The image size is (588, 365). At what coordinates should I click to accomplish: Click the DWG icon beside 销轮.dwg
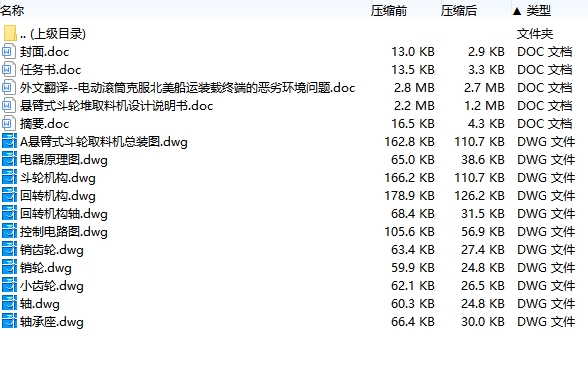click(x=9, y=267)
